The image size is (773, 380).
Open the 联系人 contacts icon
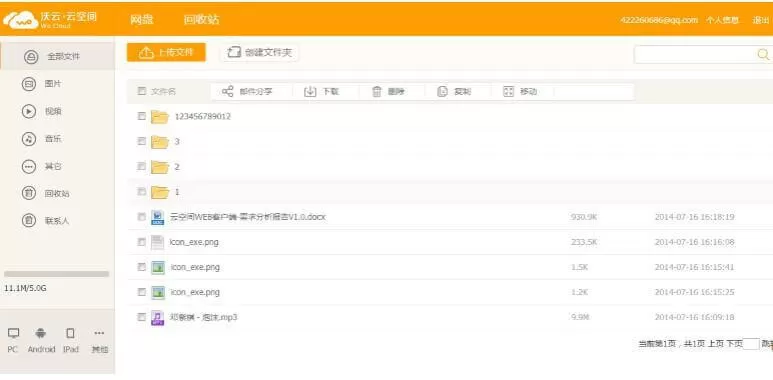click(x=29, y=220)
